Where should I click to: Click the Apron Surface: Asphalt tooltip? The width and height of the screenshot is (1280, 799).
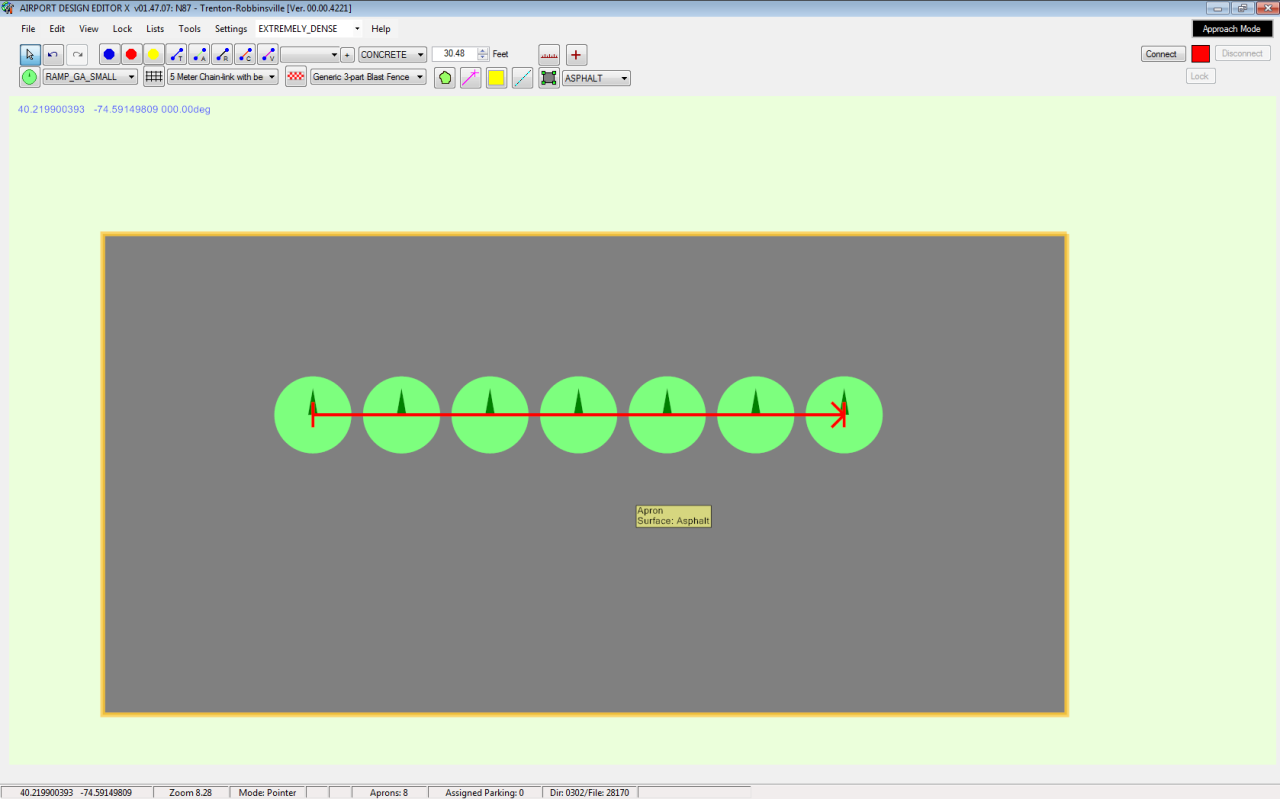coord(673,516)
